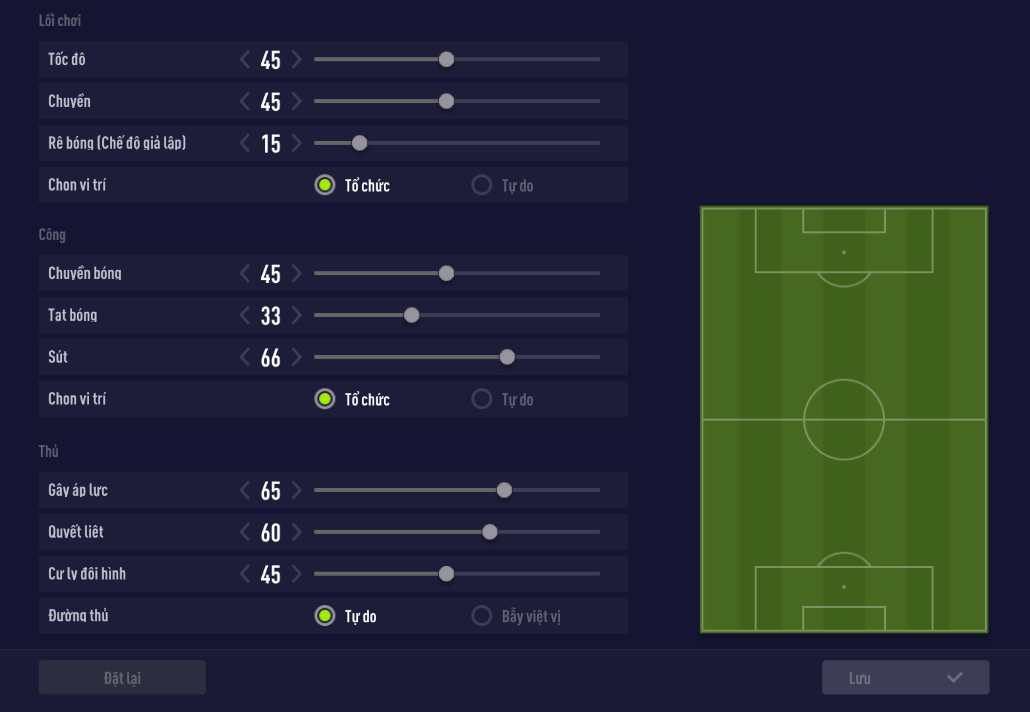Decrease Rê bóng value with left arrow
This screenshot has height=712, width=1030.
pos(245,144)
